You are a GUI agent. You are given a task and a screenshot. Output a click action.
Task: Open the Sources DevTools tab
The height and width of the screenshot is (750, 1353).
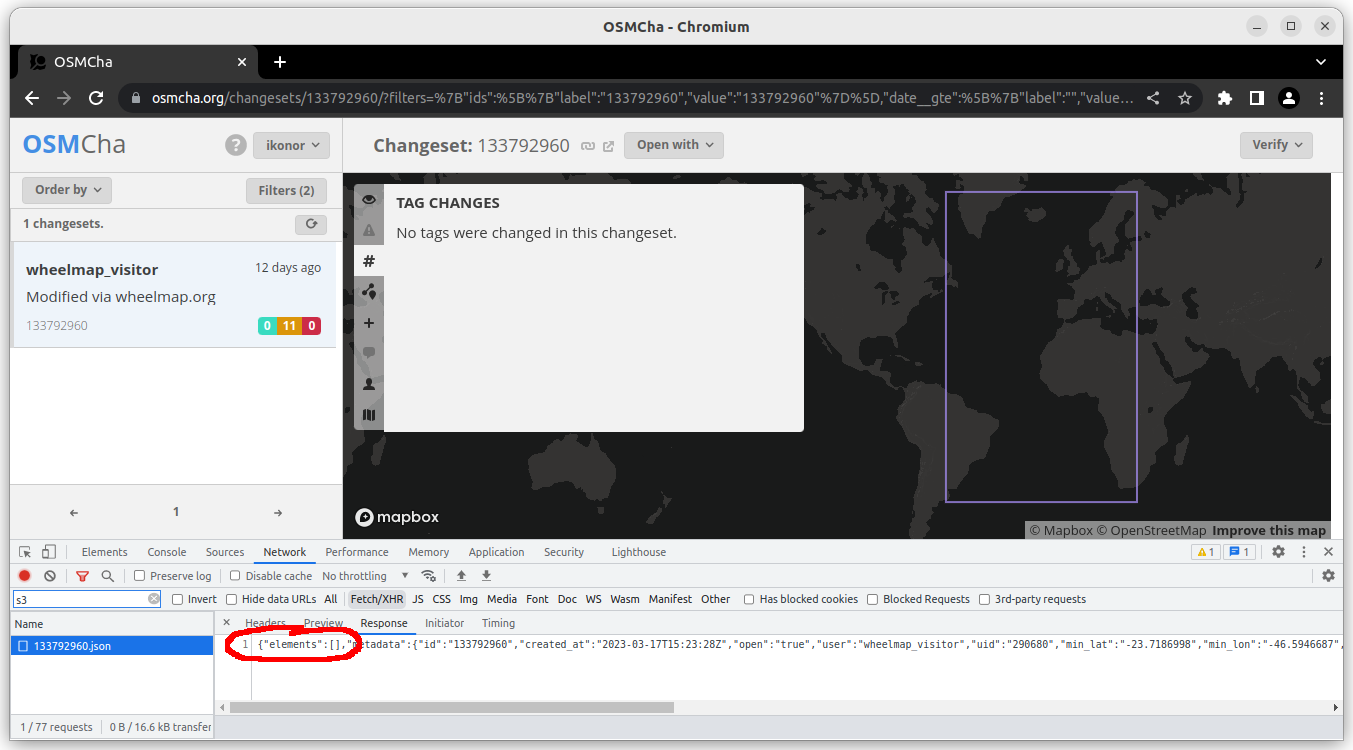[x=225, y=552]
